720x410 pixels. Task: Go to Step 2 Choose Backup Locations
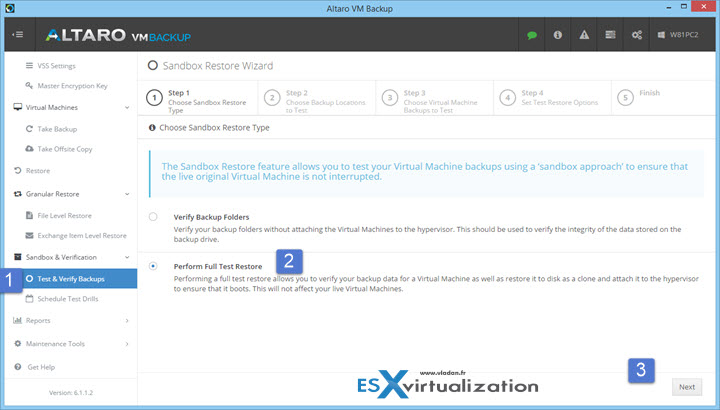(x=317, y=98)
